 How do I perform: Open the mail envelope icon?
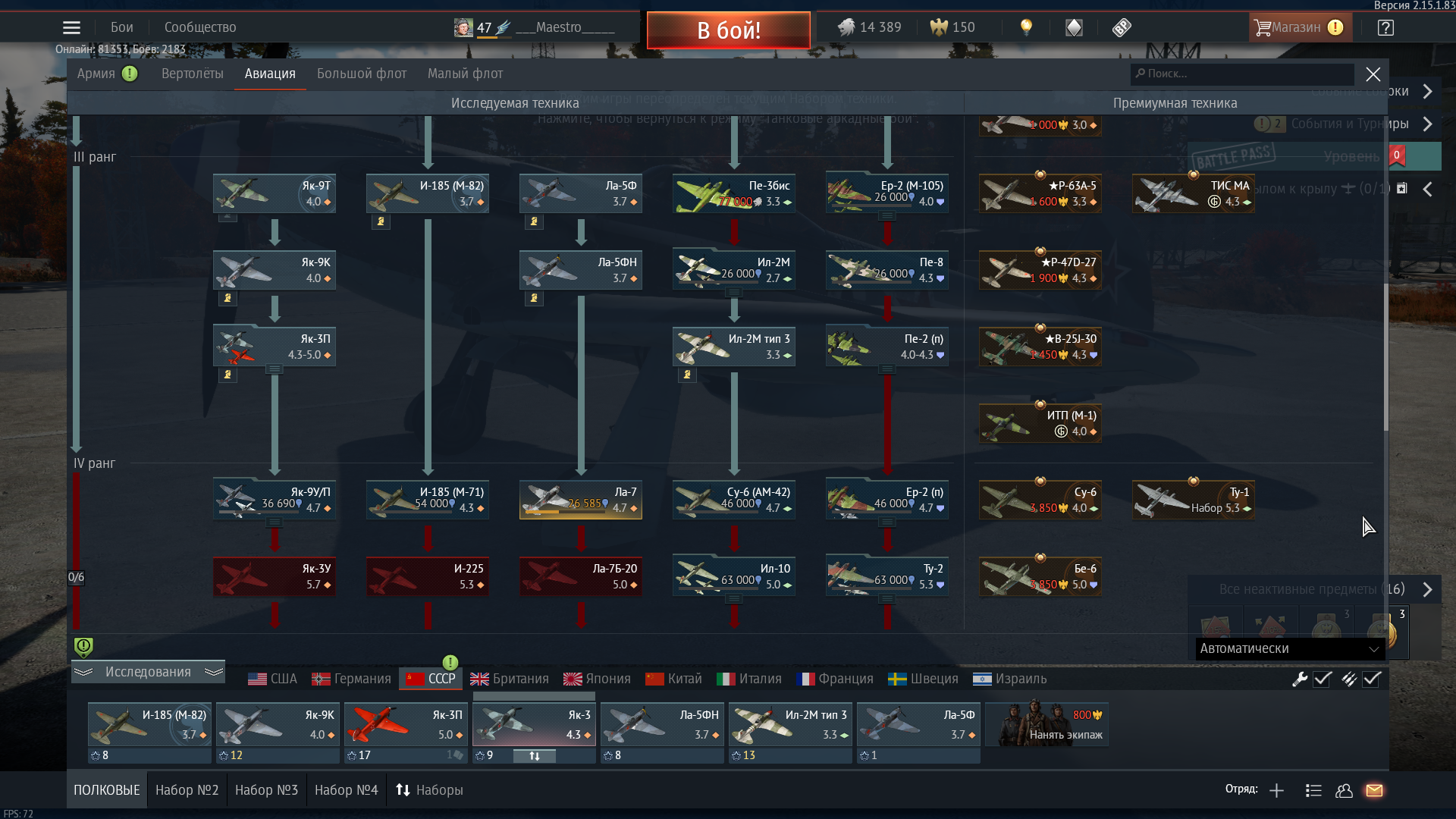coord(1374,790)
